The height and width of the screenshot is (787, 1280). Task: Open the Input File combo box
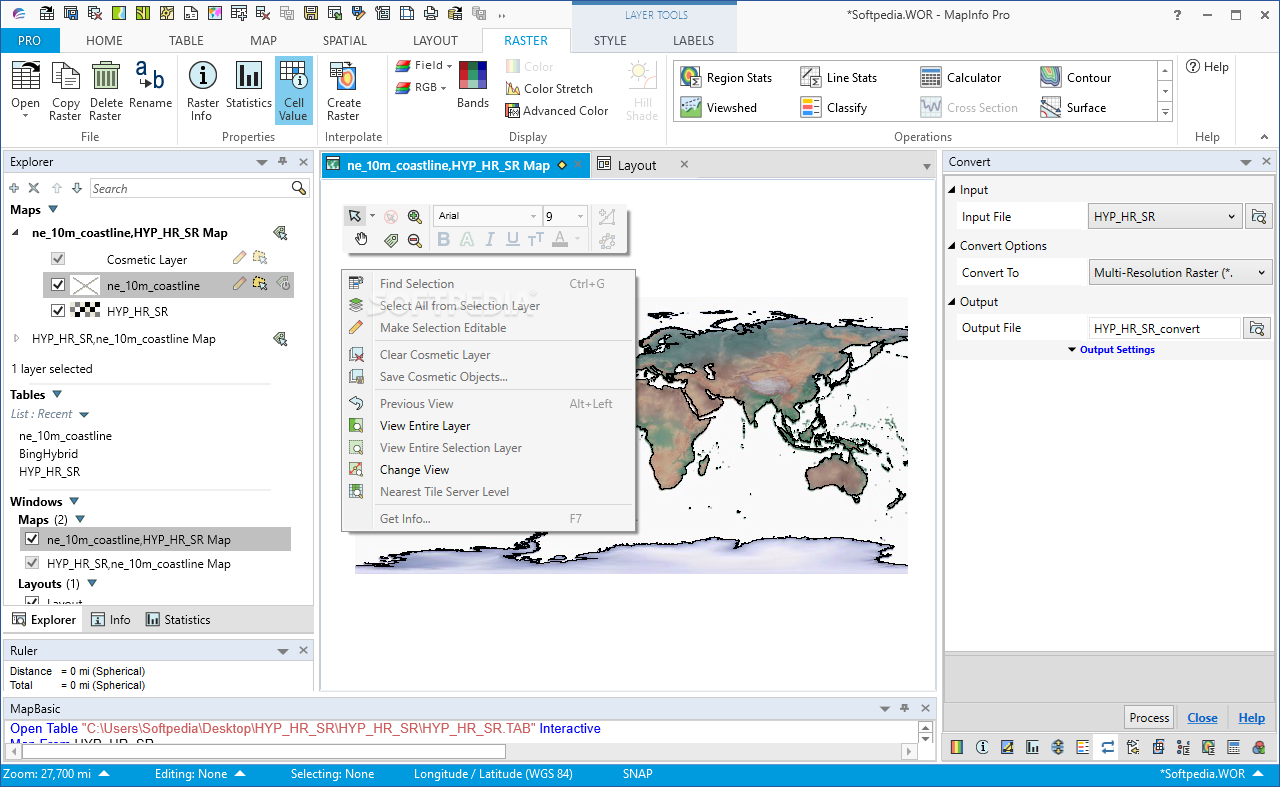point(1165,216)
